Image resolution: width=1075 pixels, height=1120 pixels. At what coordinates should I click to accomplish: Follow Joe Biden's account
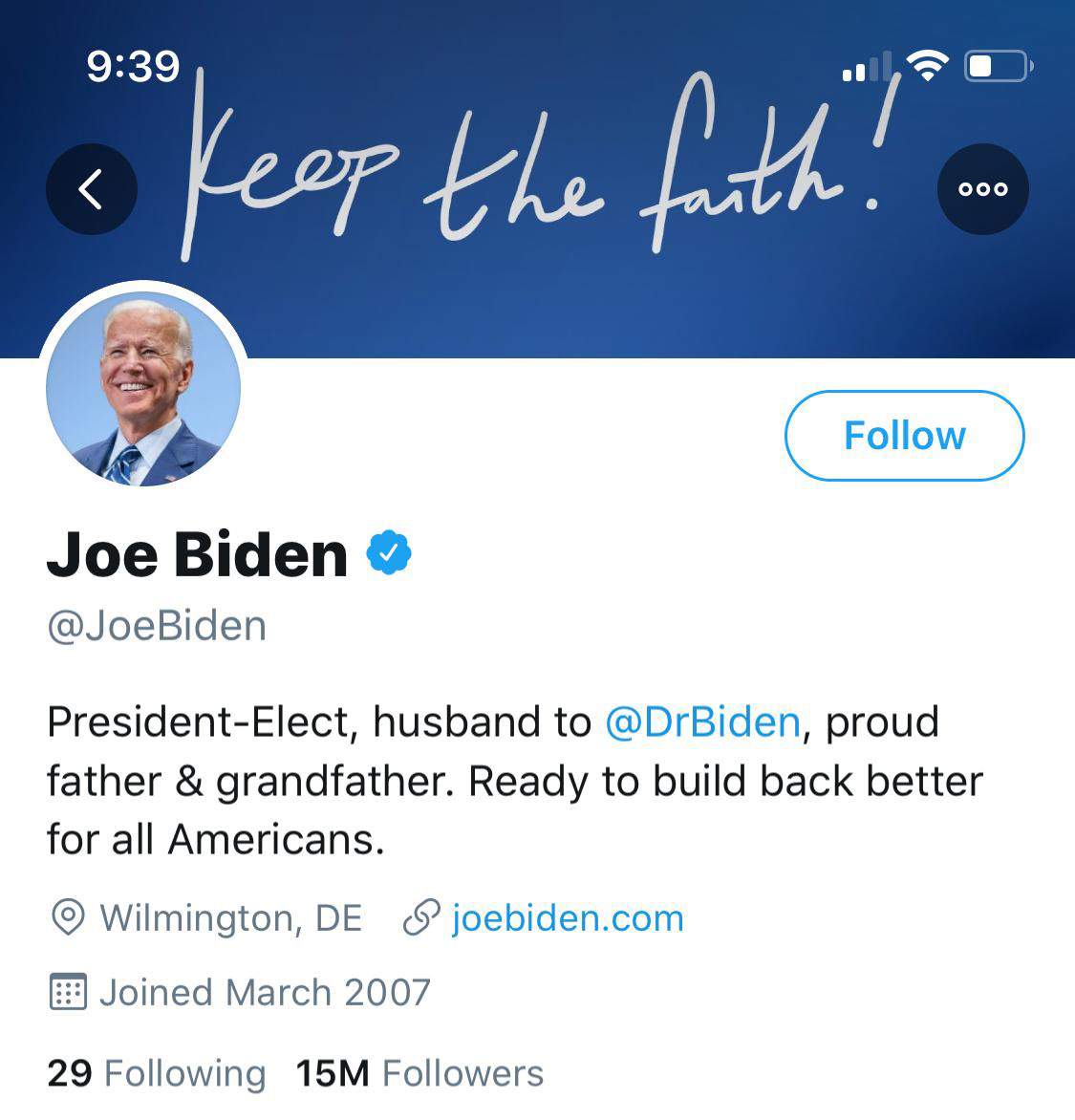(904, 436)
